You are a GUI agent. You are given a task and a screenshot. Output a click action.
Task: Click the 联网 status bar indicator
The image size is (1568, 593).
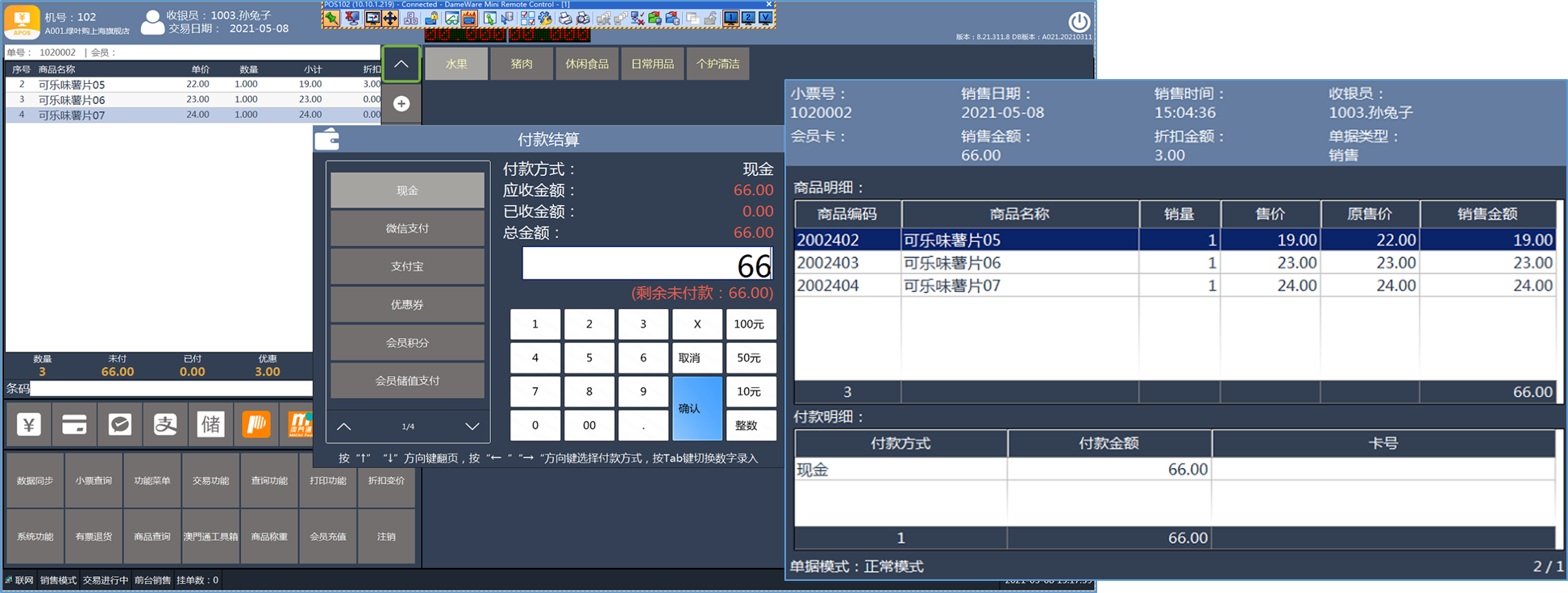[x=20, y=580]
